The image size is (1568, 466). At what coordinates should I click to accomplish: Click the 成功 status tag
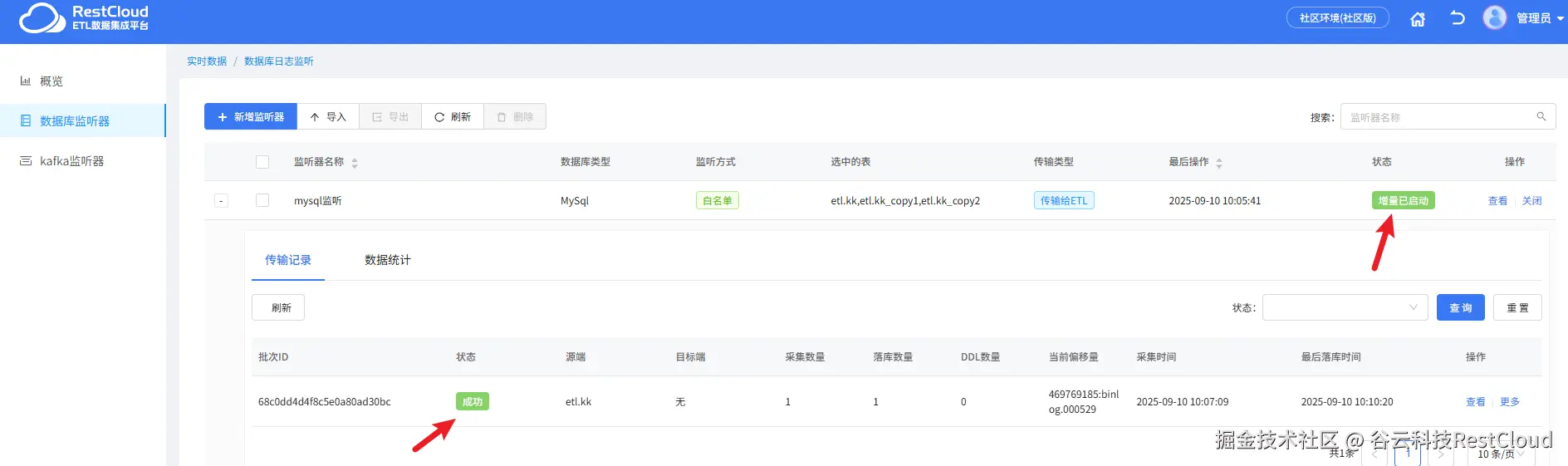click(x=473, y=401)
